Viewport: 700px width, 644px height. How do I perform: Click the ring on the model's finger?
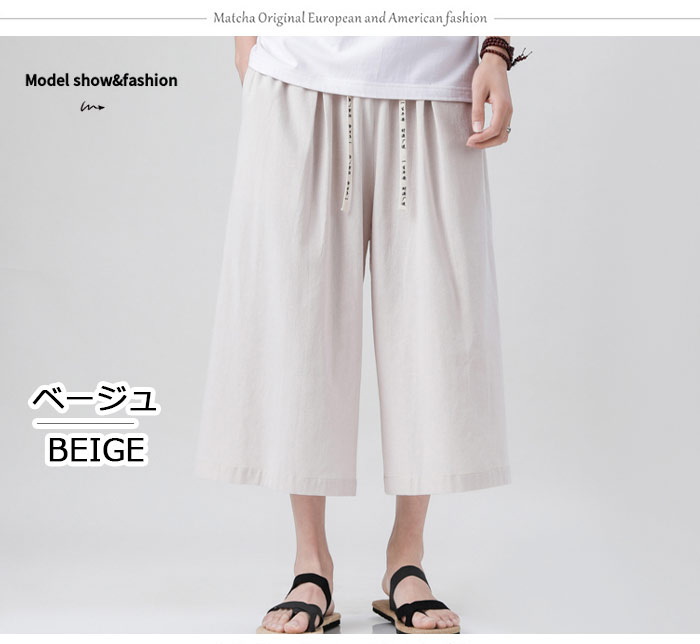coord(508,130)
